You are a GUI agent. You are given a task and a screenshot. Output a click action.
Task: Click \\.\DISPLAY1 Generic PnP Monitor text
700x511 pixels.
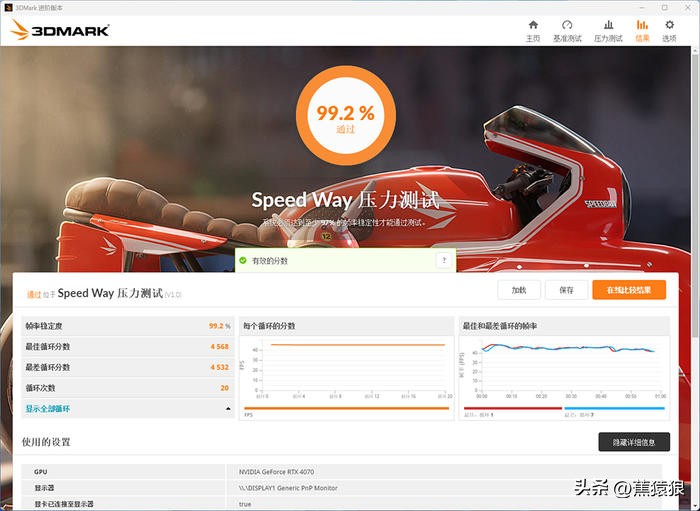pyautogui.click(x=288, y=488)
